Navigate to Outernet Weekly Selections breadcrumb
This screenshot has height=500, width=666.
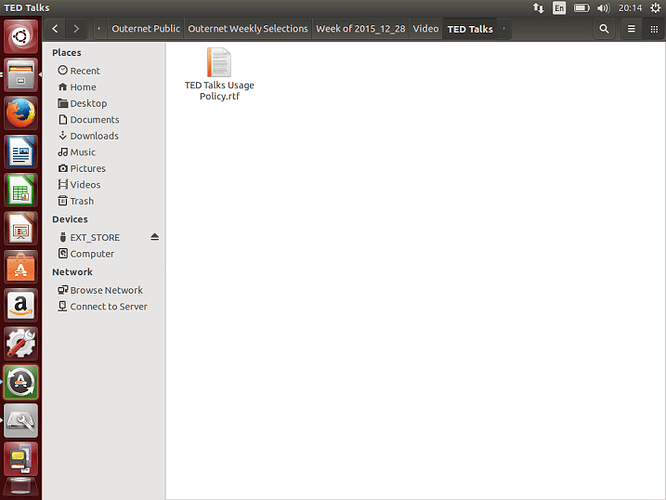click(x=248, y=29)
